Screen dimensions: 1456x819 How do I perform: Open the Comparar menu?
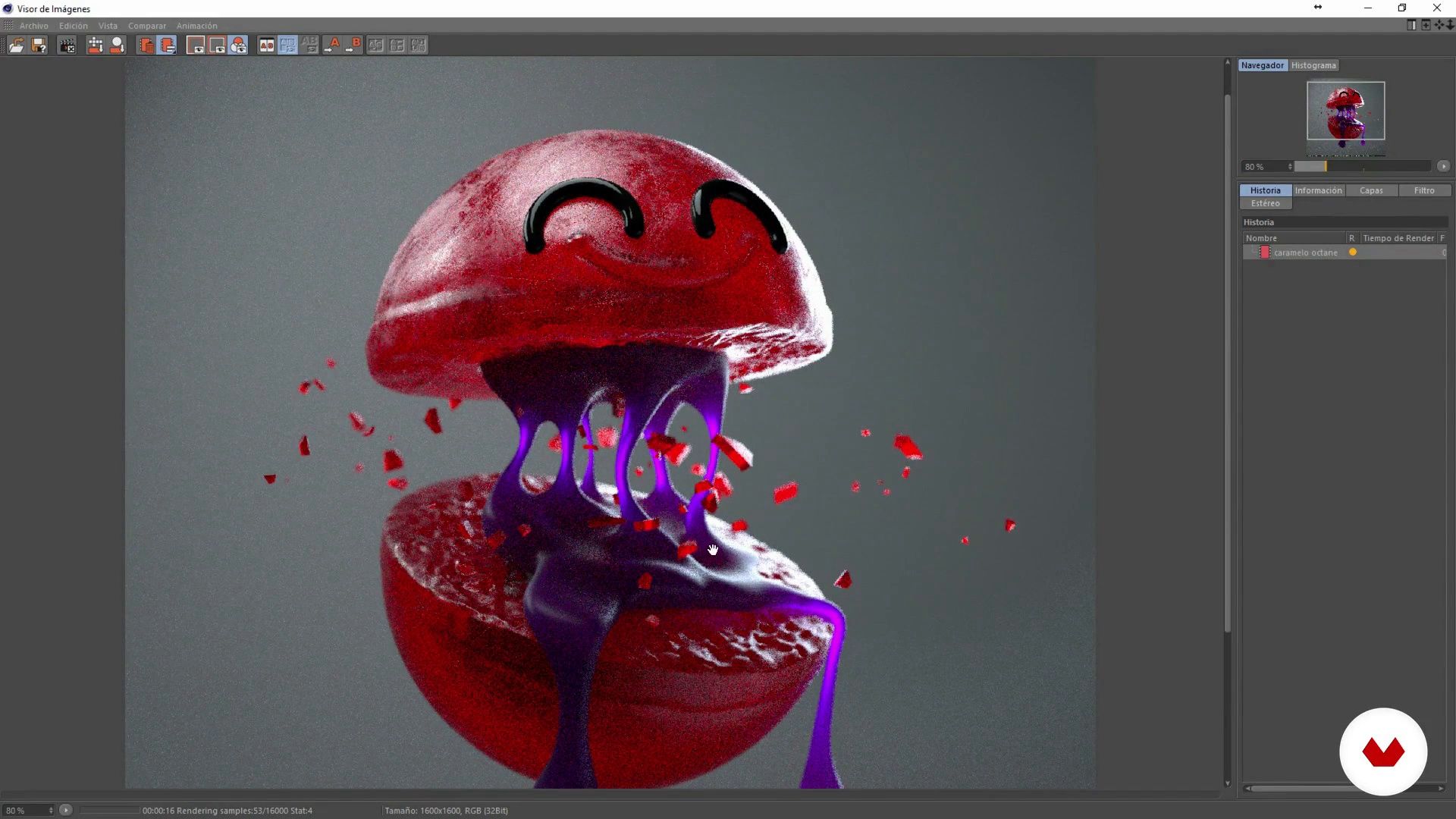147,26
